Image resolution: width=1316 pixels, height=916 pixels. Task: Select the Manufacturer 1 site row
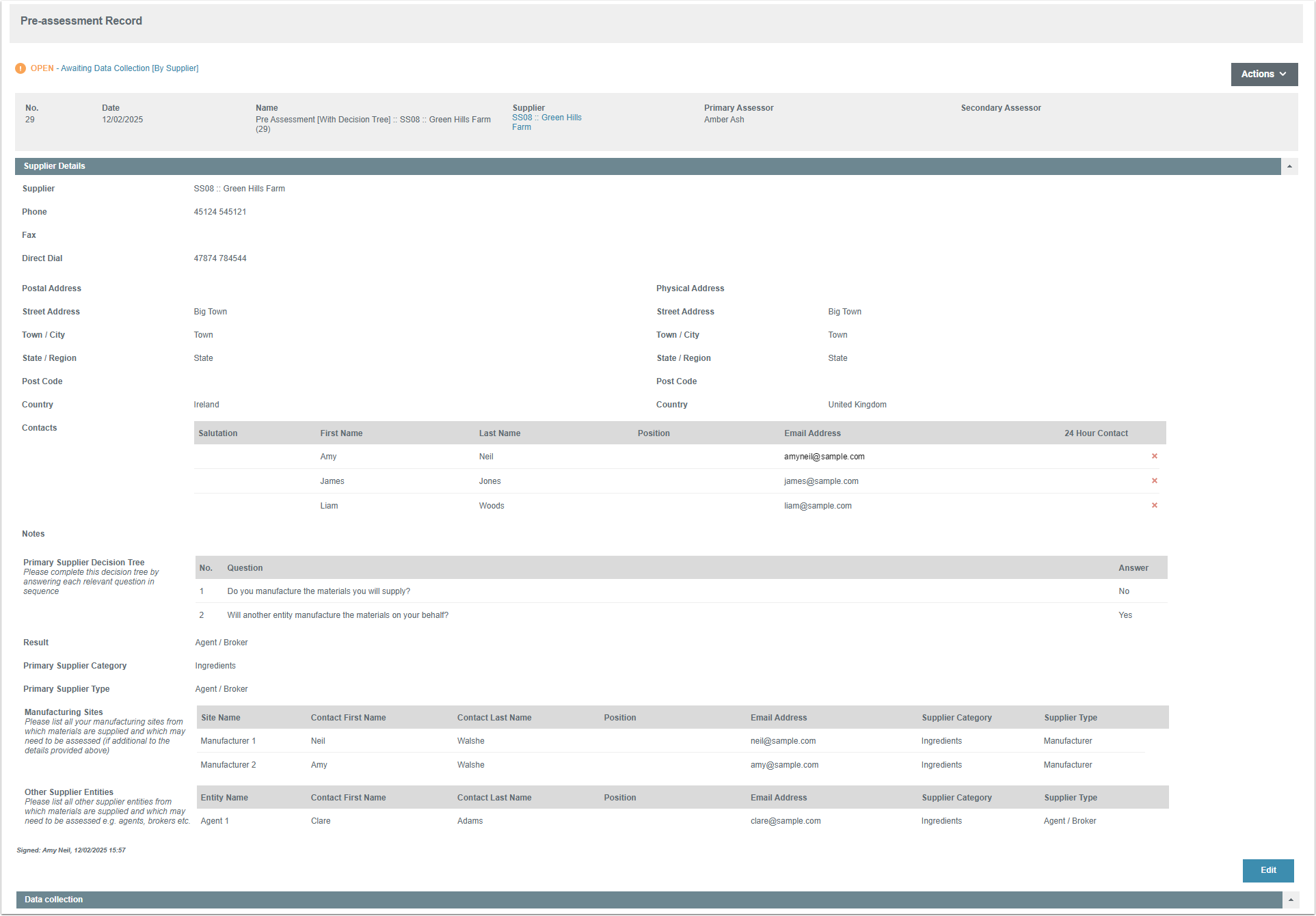(228, 741)
